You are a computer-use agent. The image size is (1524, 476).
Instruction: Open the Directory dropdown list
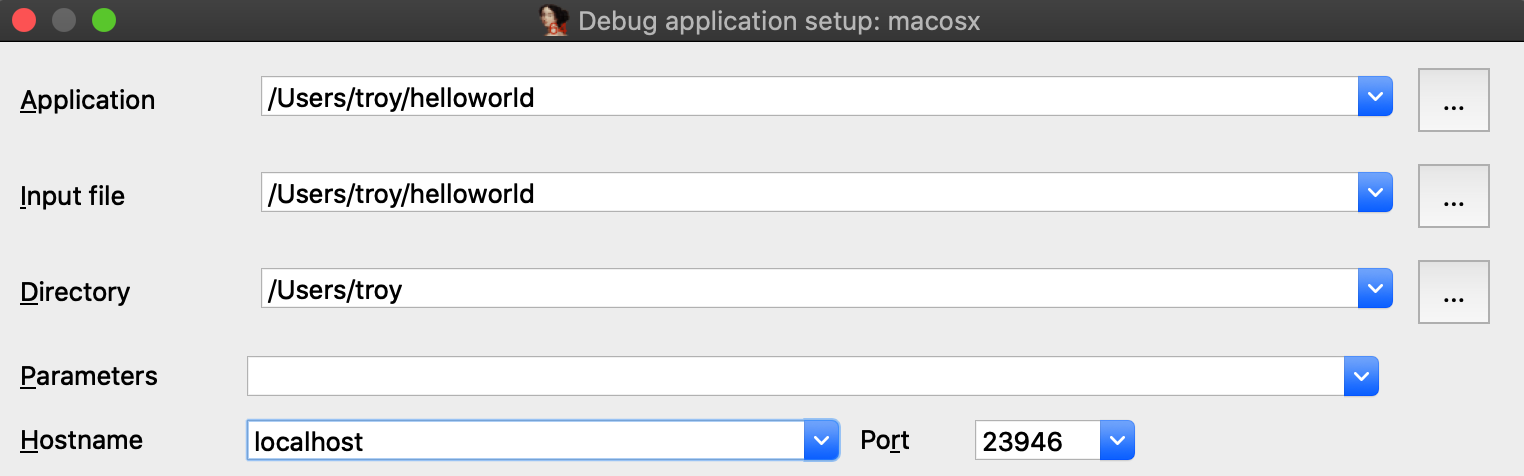[1375, 289]
